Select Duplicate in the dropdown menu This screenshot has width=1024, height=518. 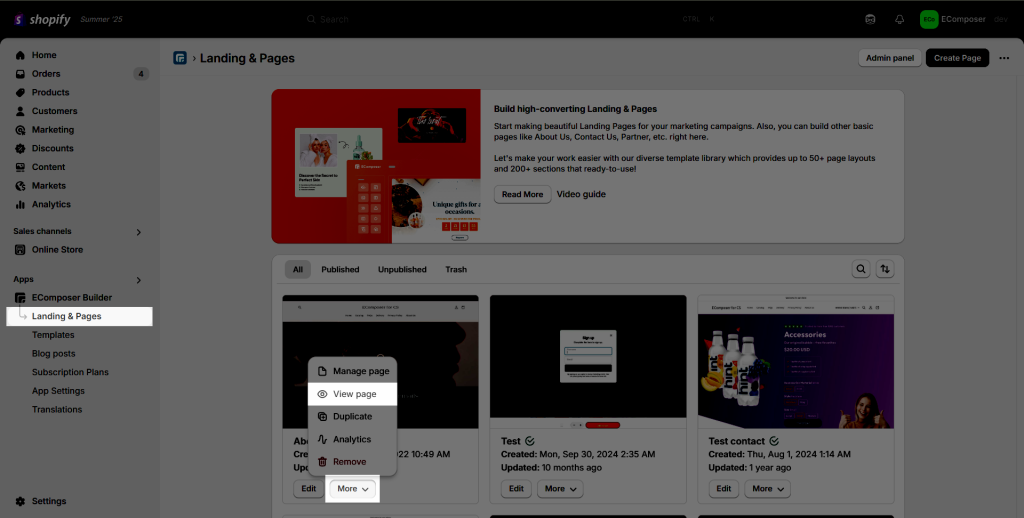pos(353,417)
